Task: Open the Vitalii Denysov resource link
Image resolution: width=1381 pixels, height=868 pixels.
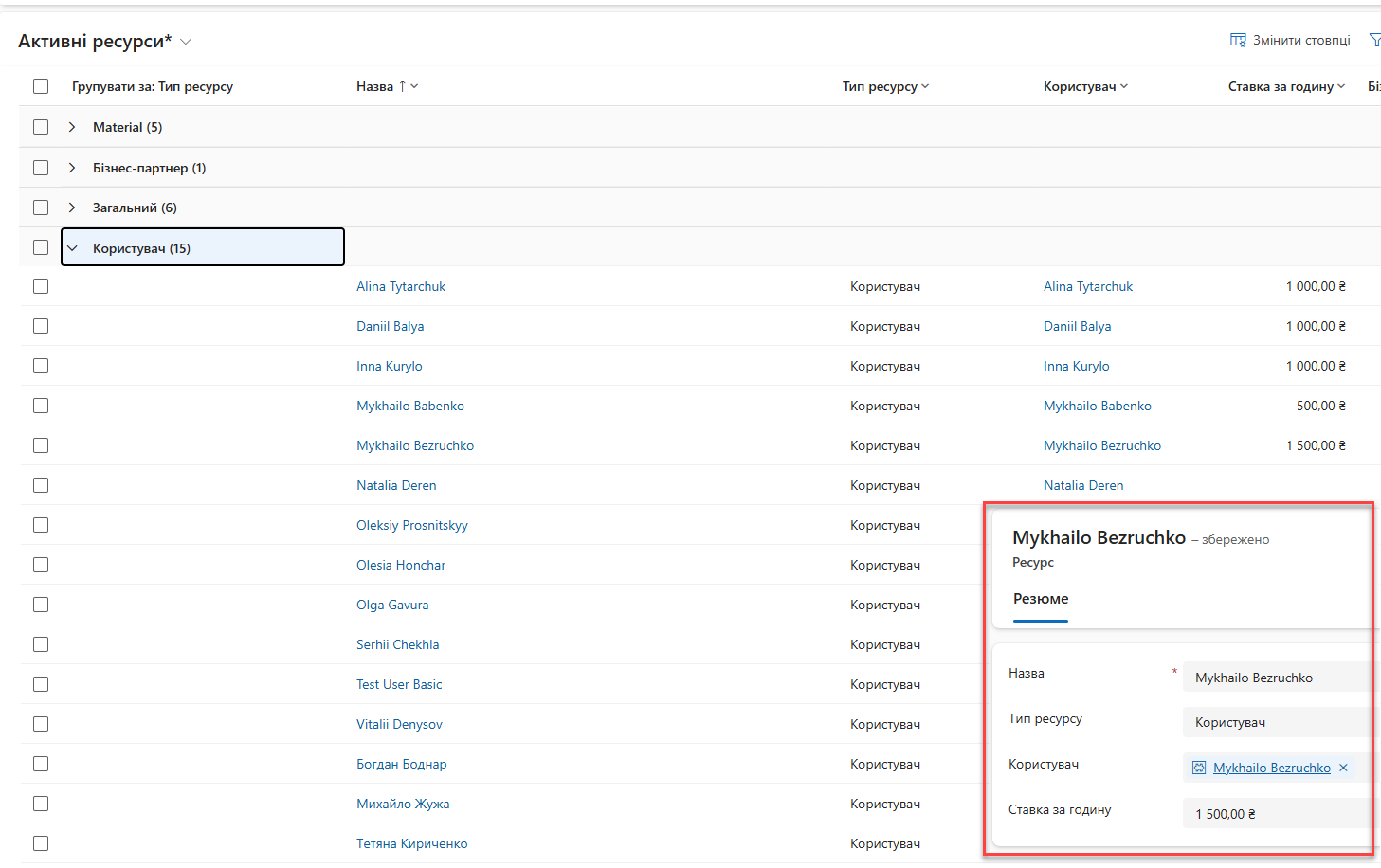Action: 399,724
